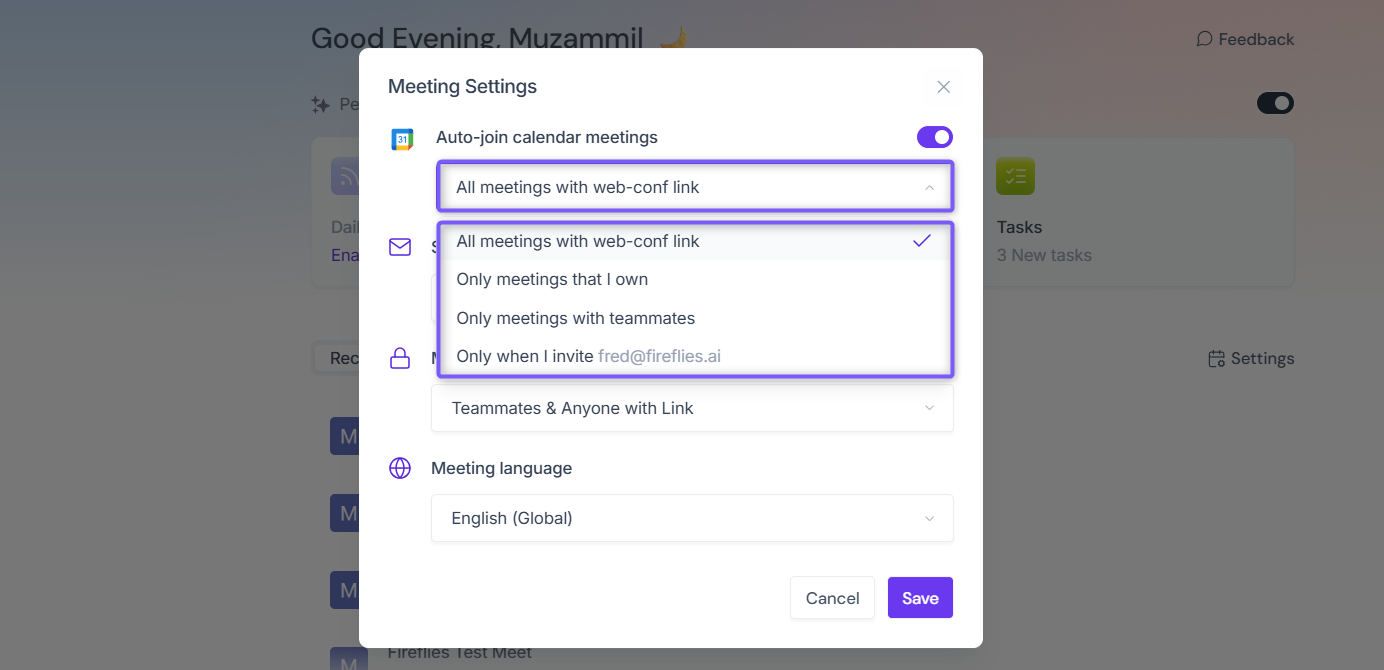Disable Auto-join calendar meetings toggle

tap(935, 137)
